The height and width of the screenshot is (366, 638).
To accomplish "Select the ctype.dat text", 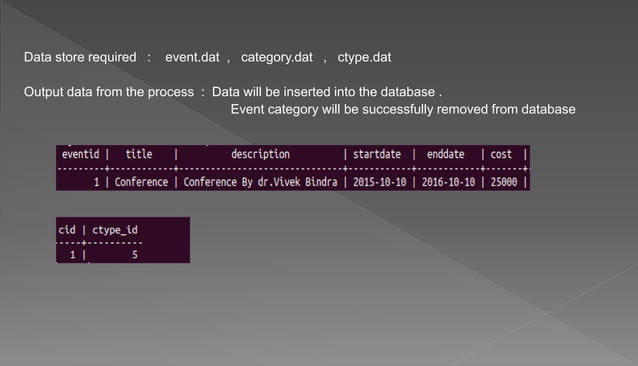I will [364, 57].
